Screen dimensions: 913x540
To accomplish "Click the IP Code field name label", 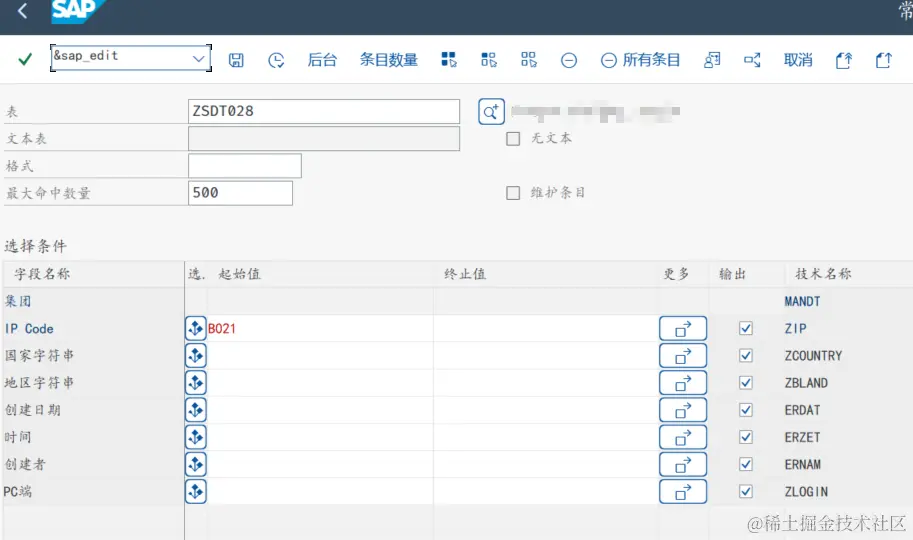I will pyautogui.click(x=29, y=329).
